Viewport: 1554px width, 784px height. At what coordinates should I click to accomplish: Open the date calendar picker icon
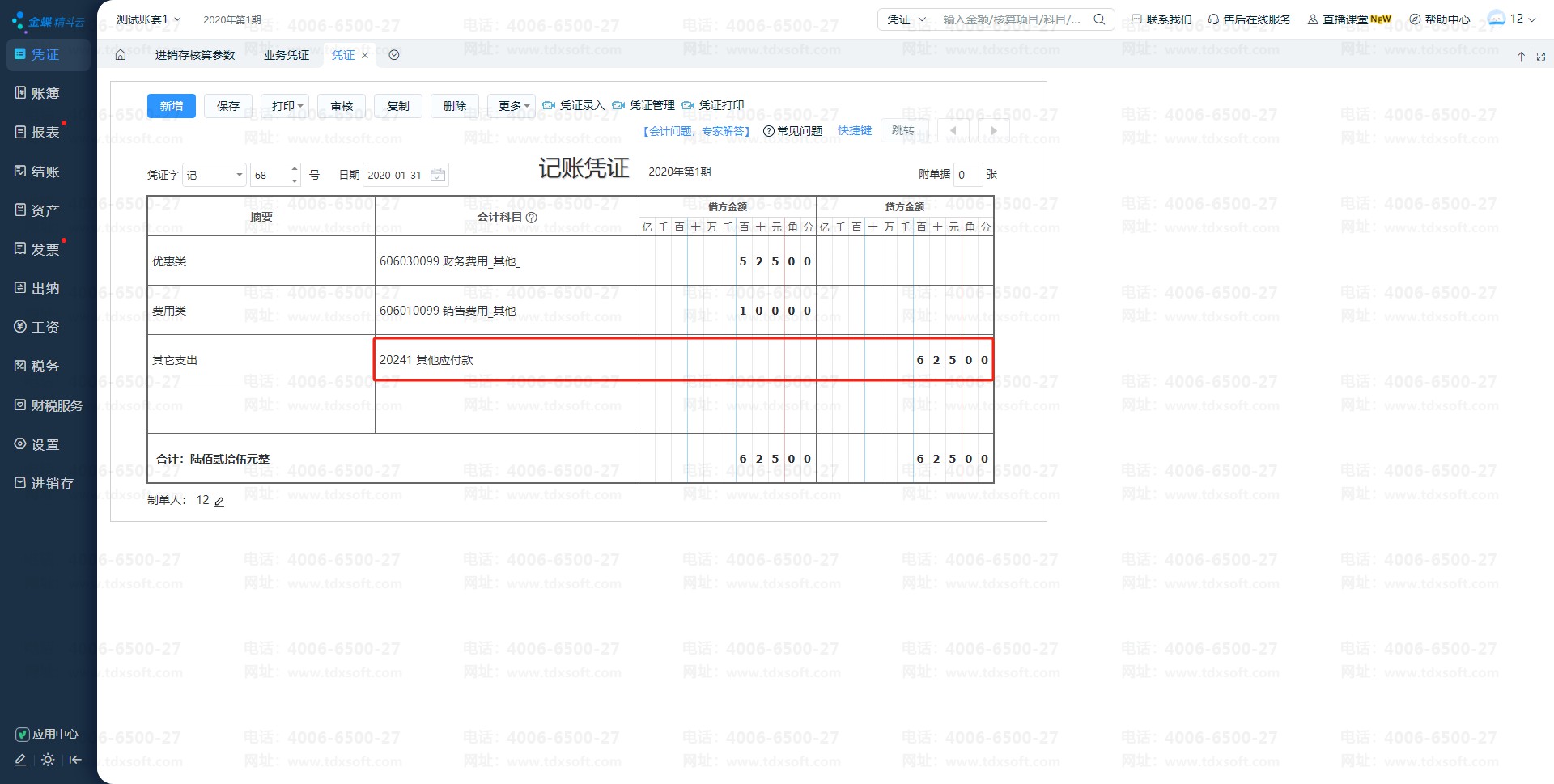[x=438, y=175]
